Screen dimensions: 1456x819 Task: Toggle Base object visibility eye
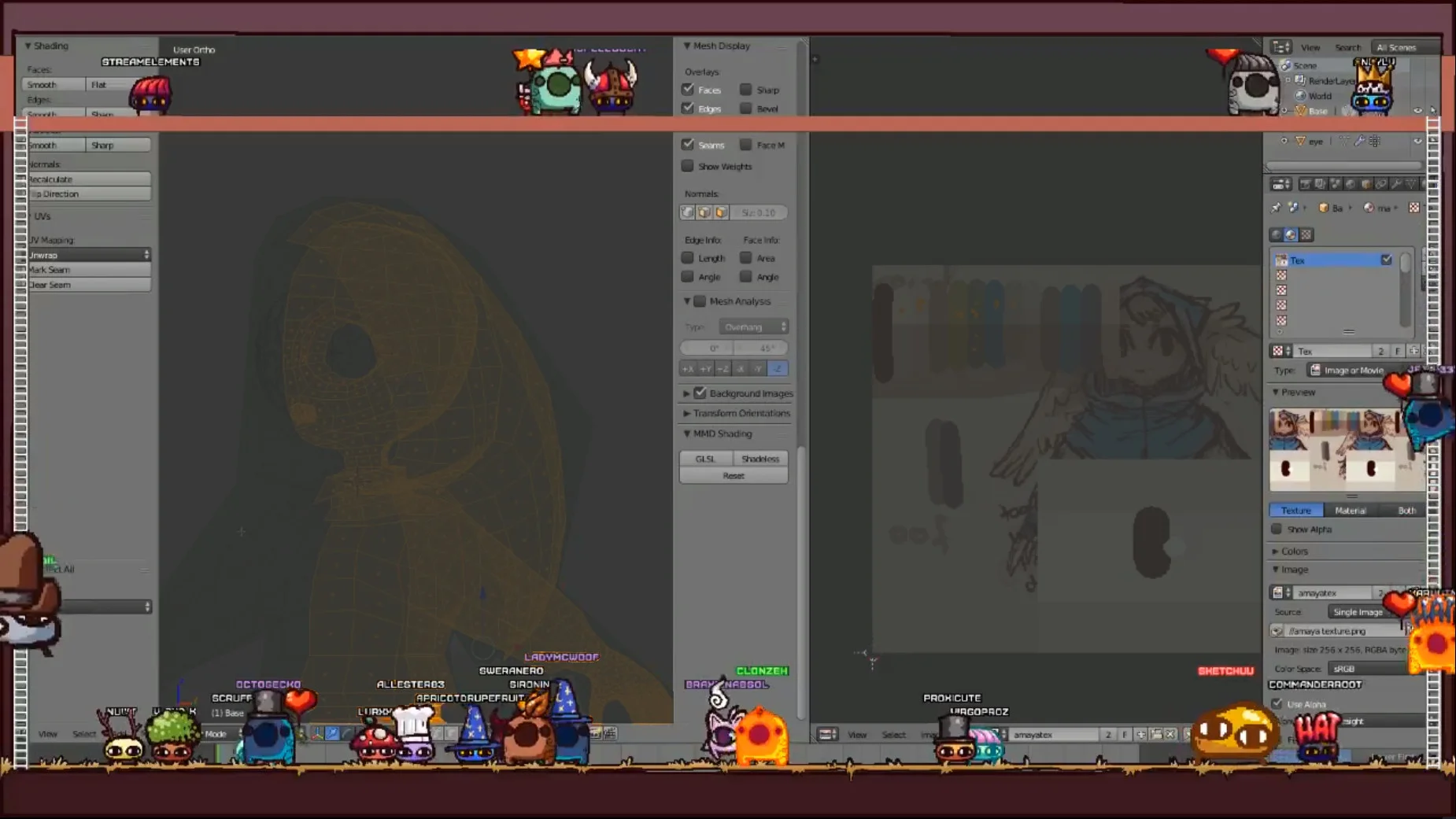[1417, 111]
